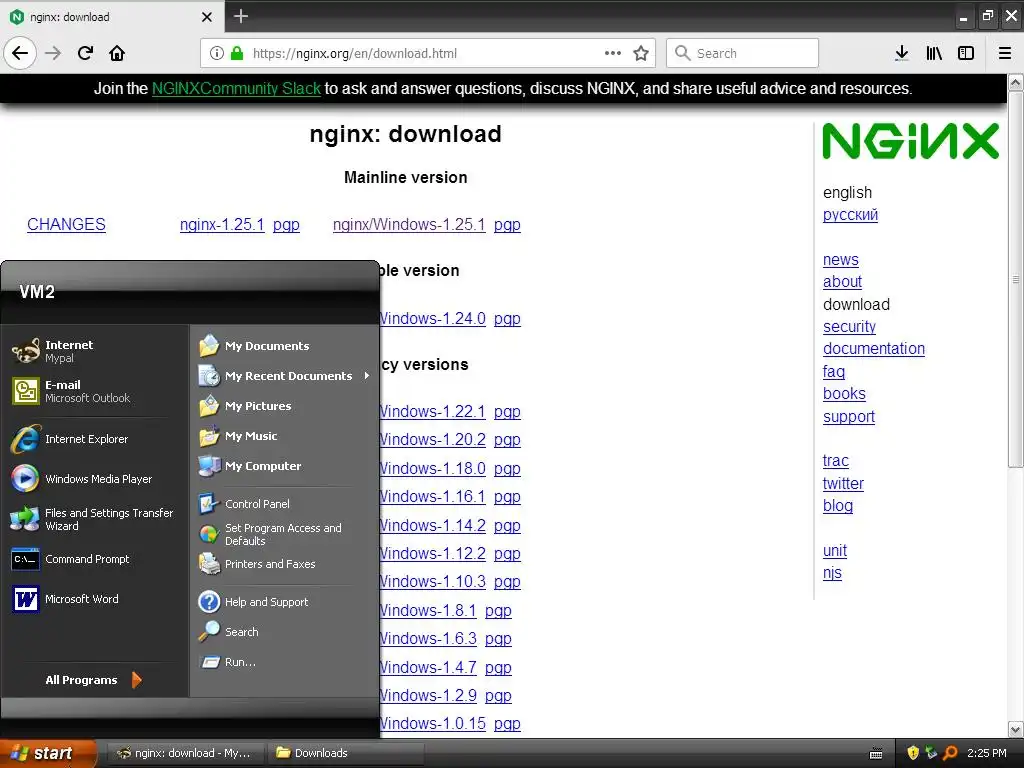Open Search from the Start menu
Screen dimensions: 1024x768
(284, 632)
